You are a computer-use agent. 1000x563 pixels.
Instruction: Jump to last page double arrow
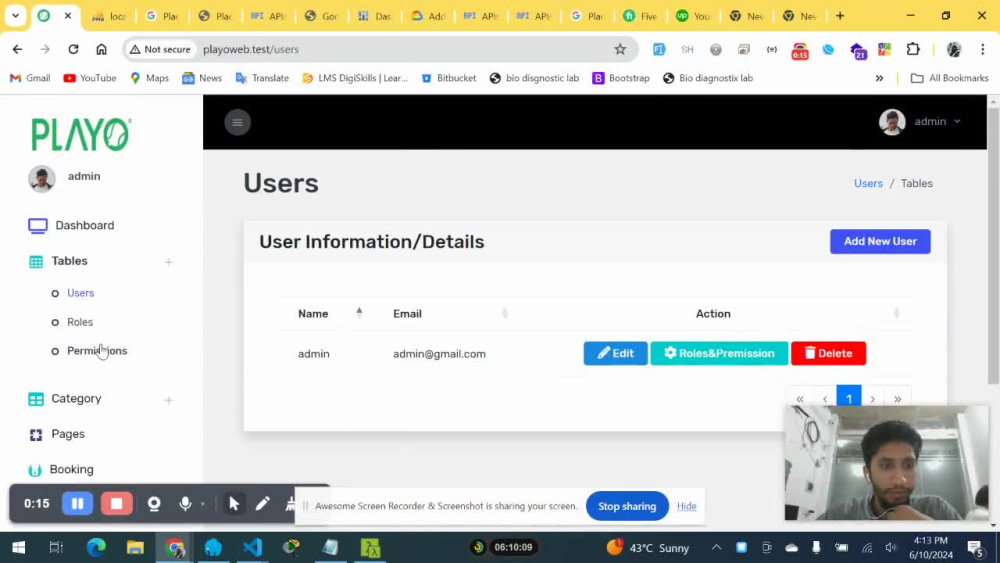click(897, 398)
